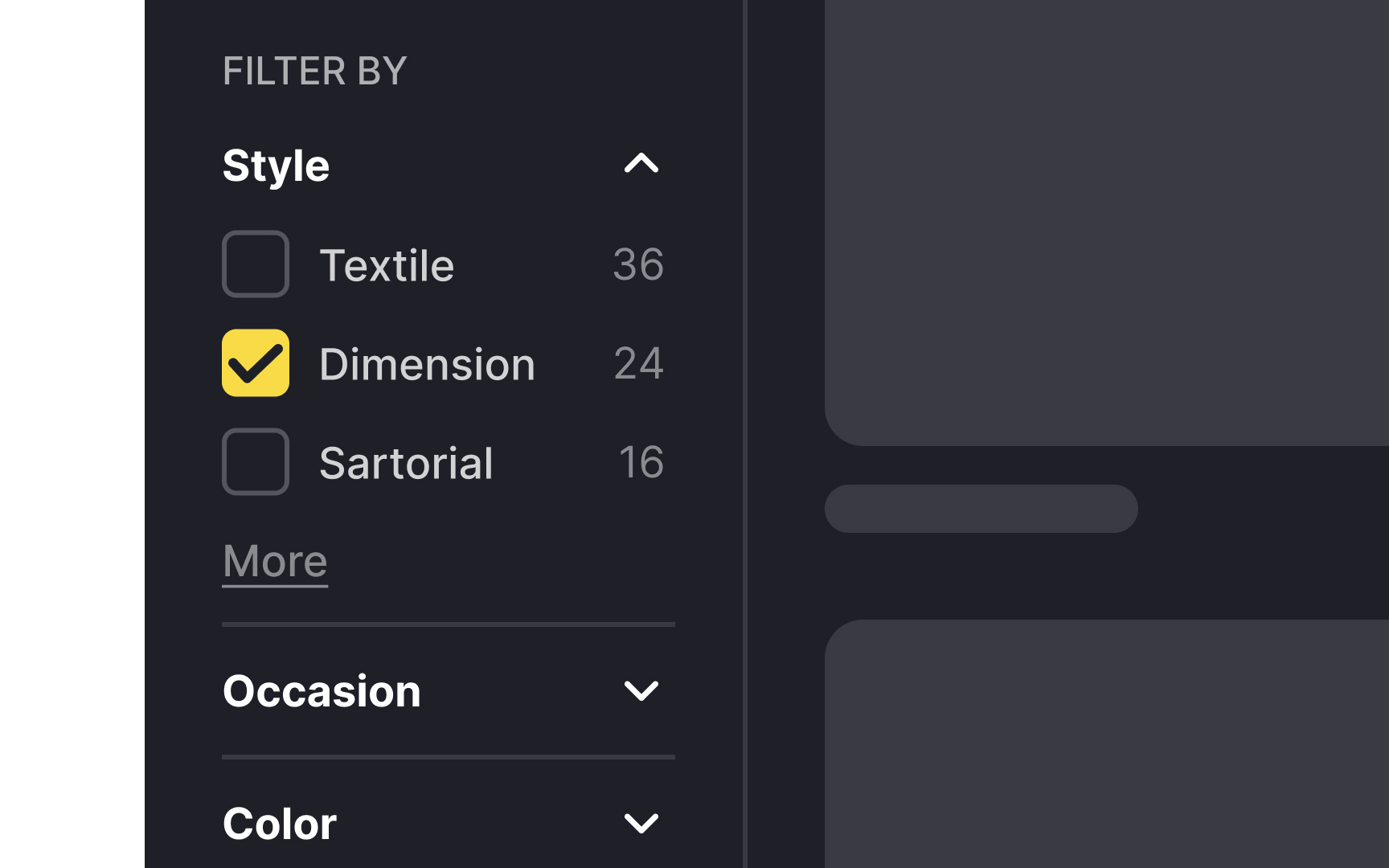The width and height of the screenshot is (1389, 868).
Task: Click the upward chevron beside Style
Action: 641,165
